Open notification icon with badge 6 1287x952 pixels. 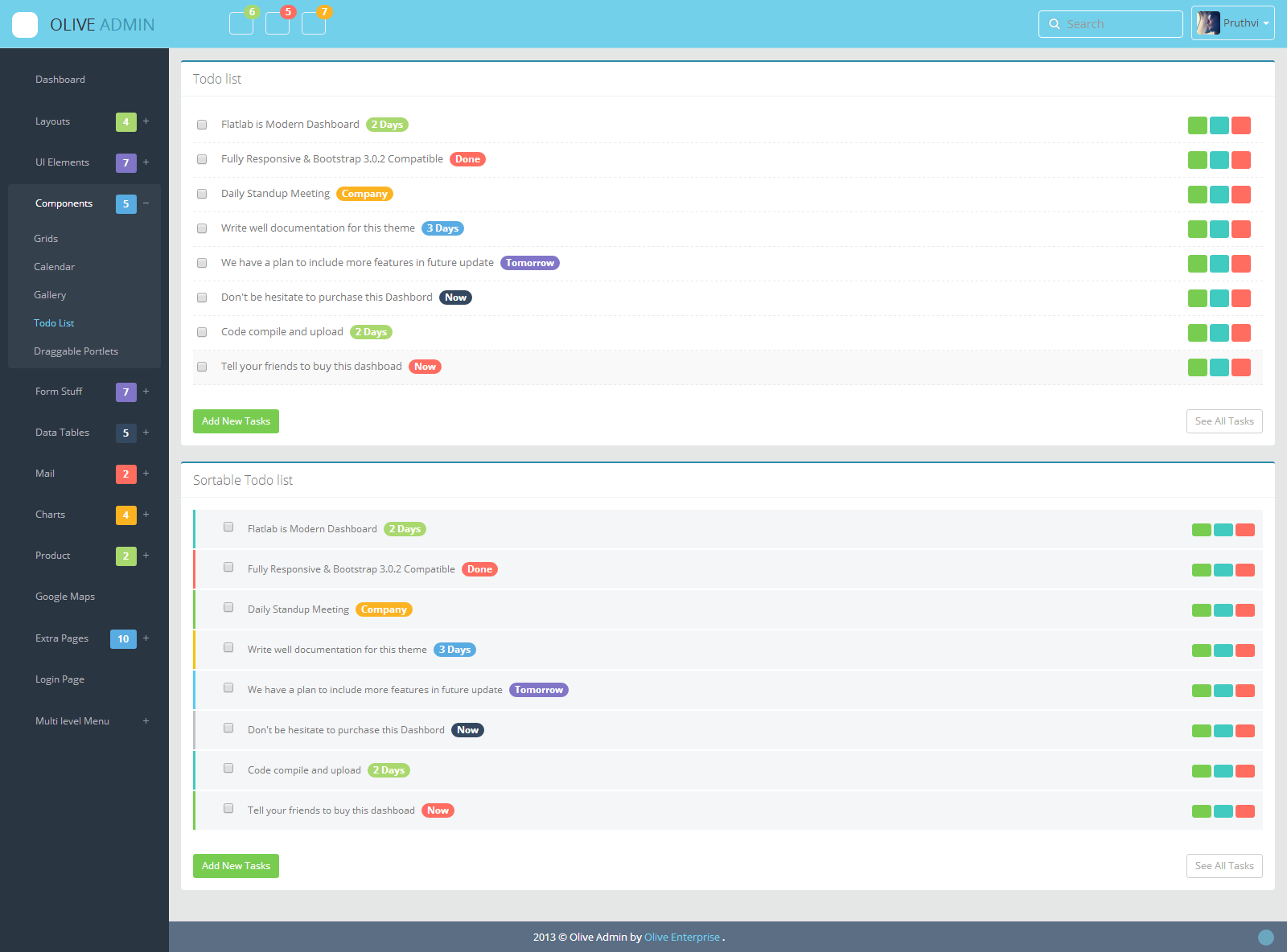coord(241,23)
